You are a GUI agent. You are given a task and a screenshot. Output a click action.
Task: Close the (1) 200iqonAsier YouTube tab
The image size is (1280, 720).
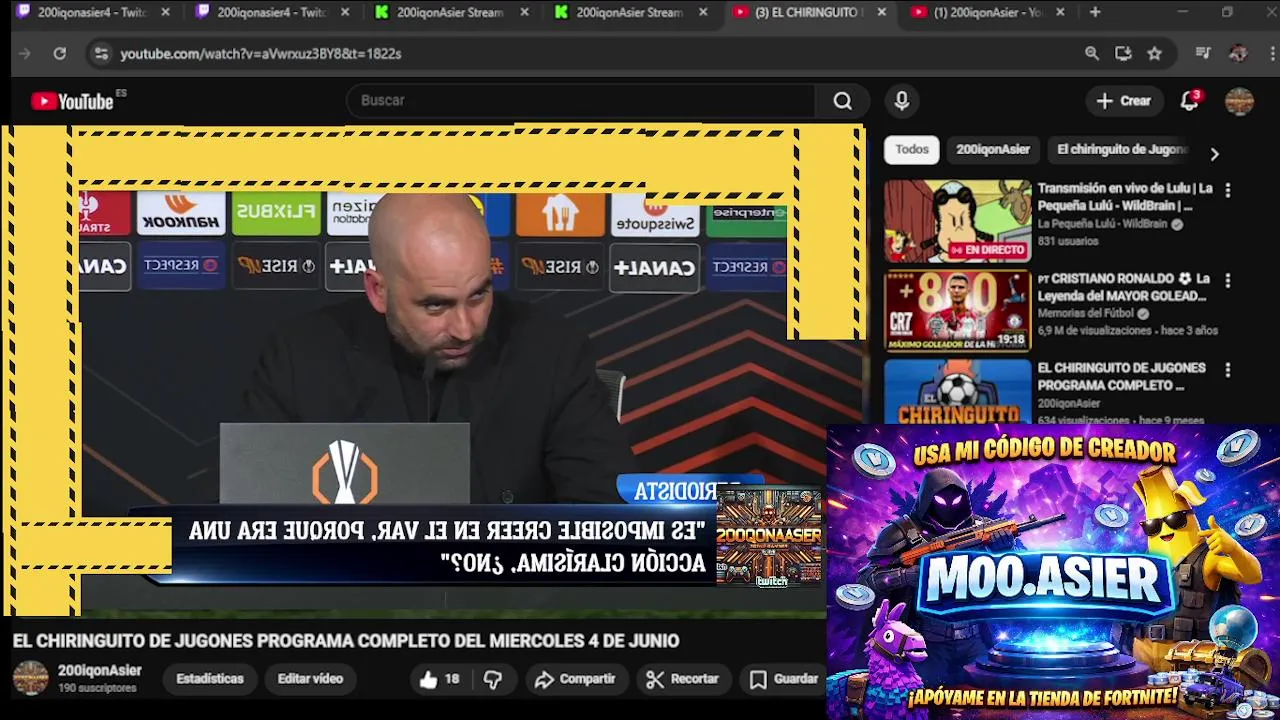[x=1060, y=12]
